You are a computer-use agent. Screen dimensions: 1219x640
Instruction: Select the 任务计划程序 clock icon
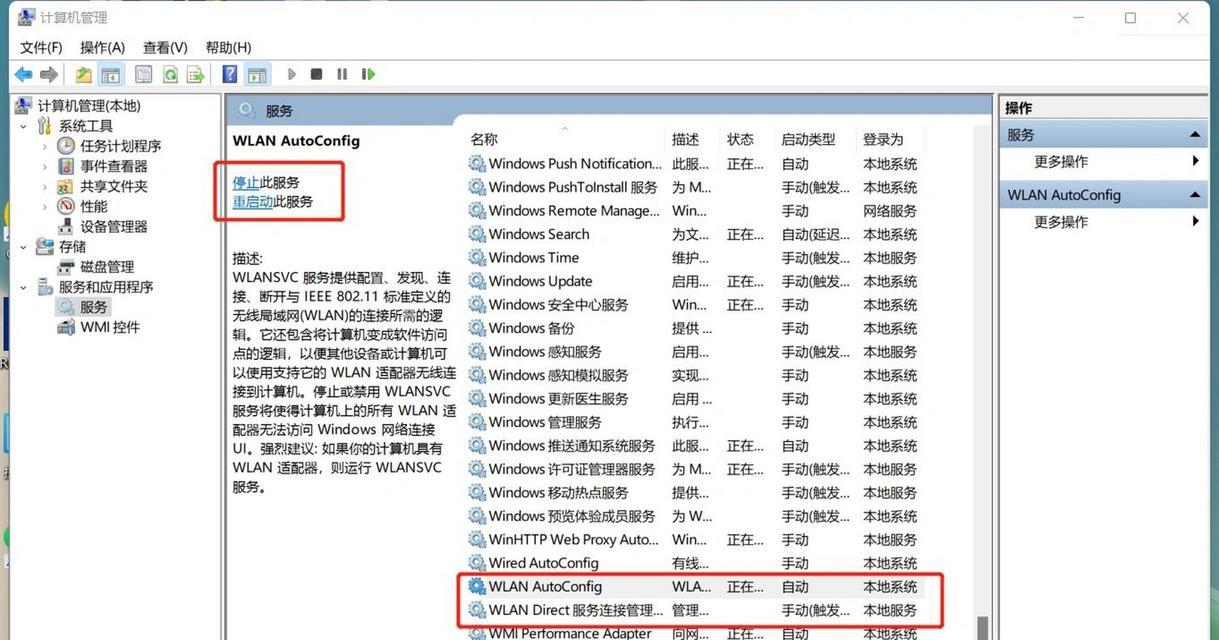66,146
